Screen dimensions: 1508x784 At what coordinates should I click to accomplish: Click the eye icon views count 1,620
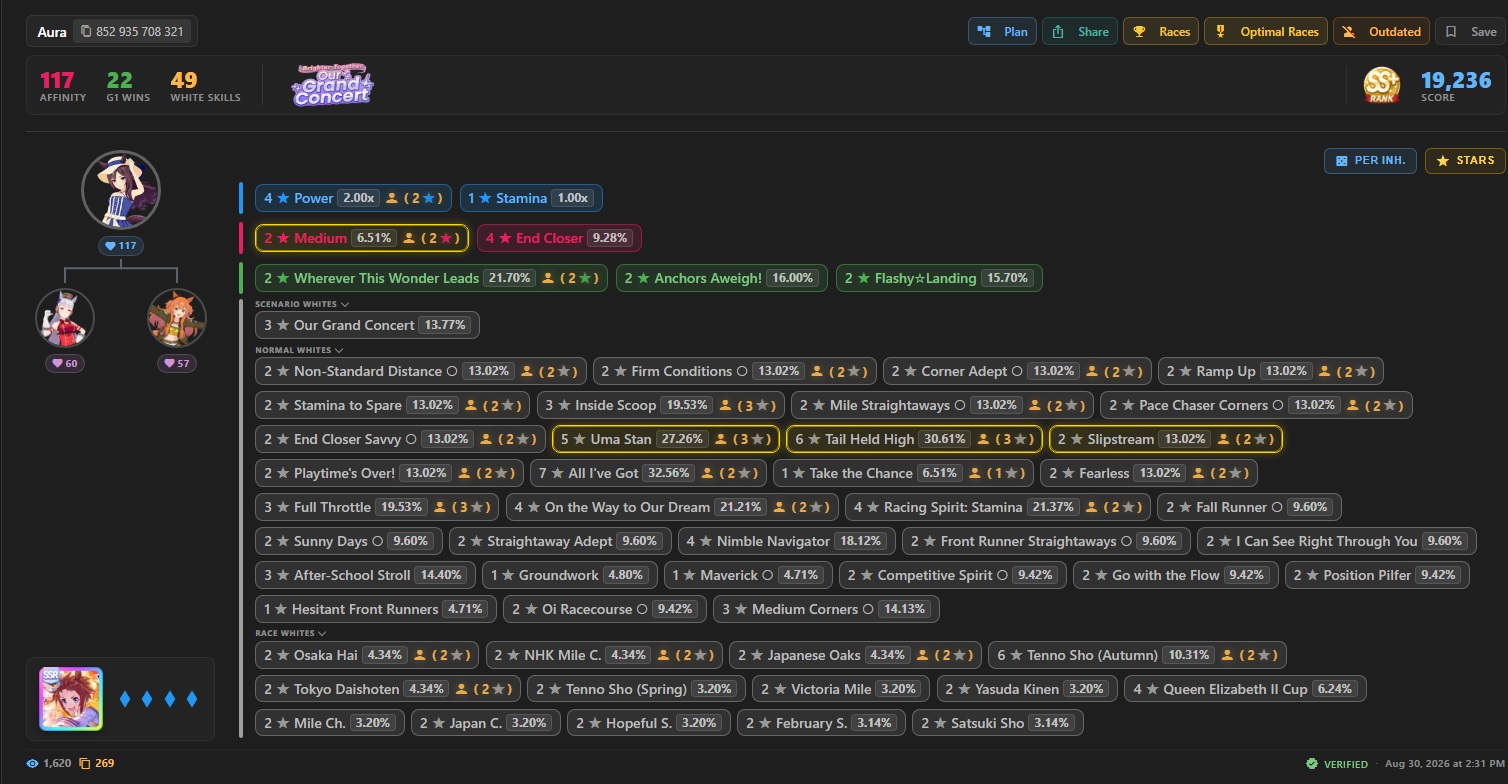[x=49, y=763]
